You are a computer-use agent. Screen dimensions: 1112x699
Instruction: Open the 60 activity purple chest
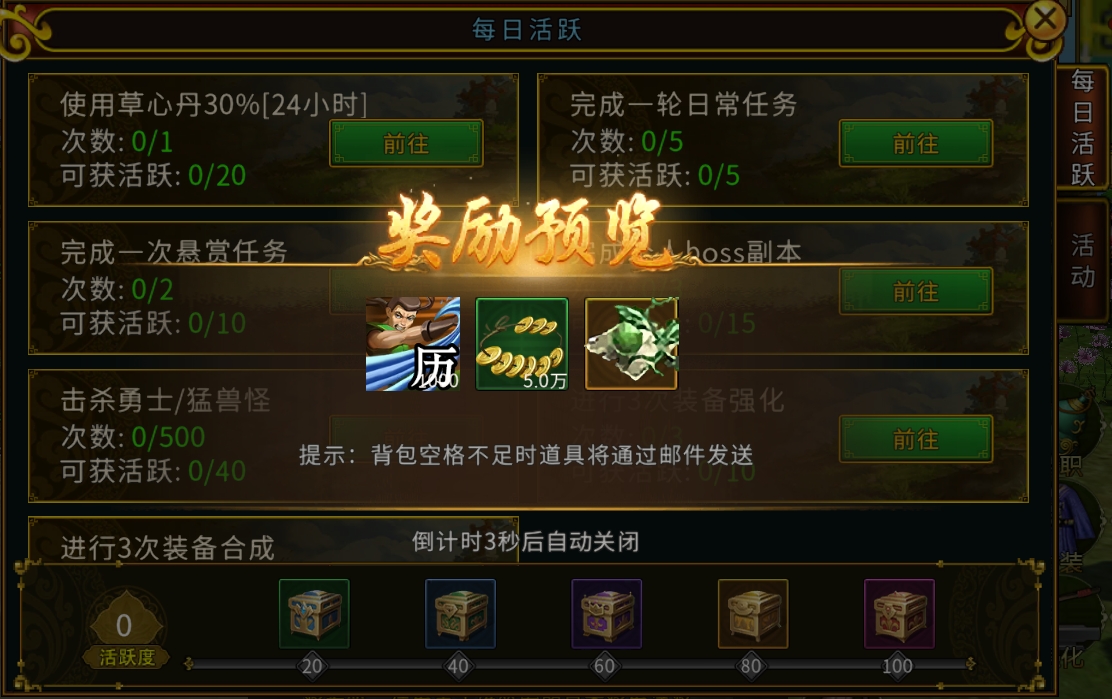click(606, 613)
